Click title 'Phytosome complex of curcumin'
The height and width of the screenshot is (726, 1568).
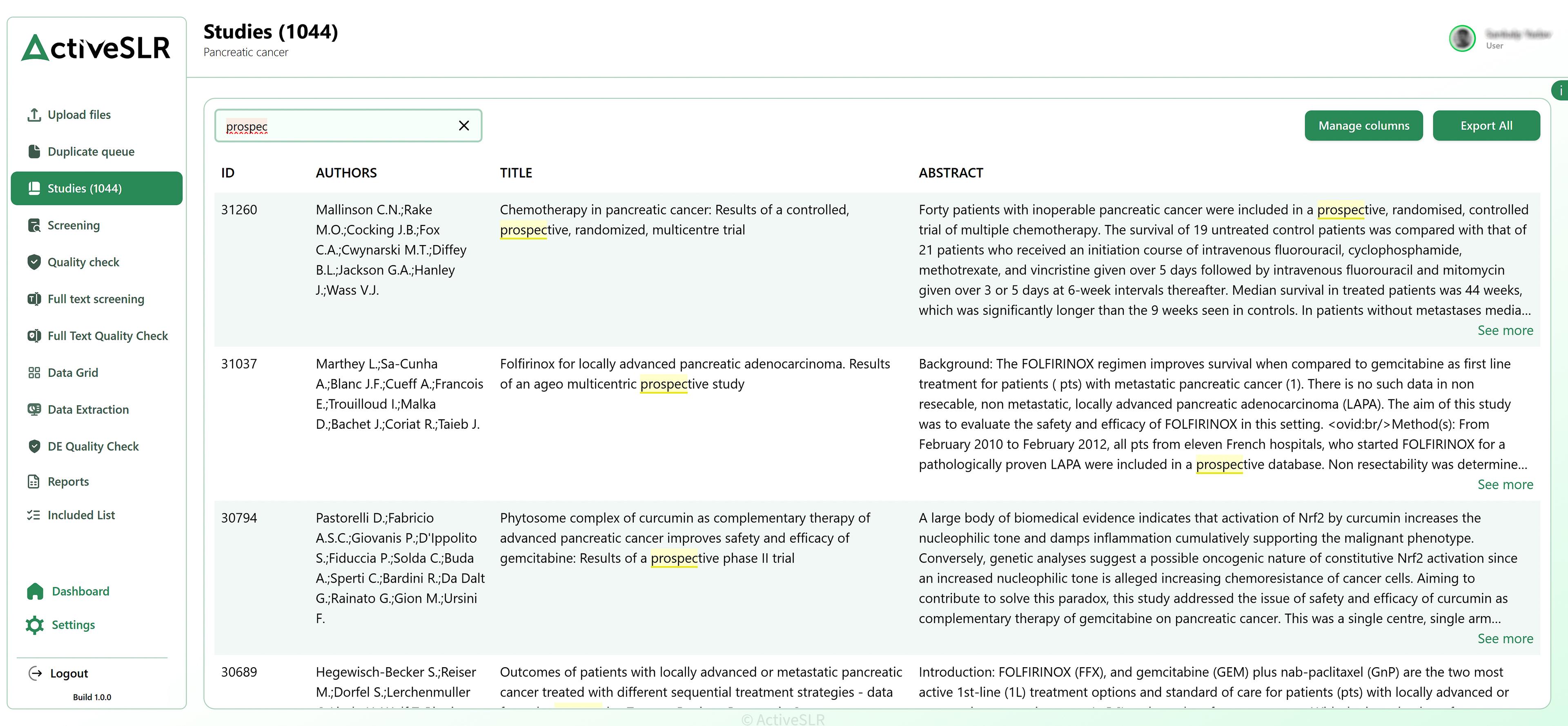685,538
